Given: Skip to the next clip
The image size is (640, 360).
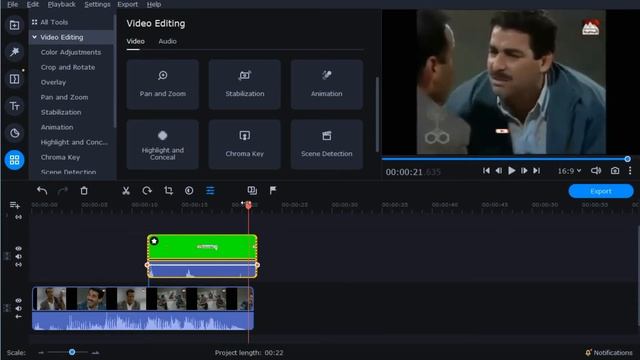Looking at the screenshot, I should pyautogui.click(x=537, y=171).
